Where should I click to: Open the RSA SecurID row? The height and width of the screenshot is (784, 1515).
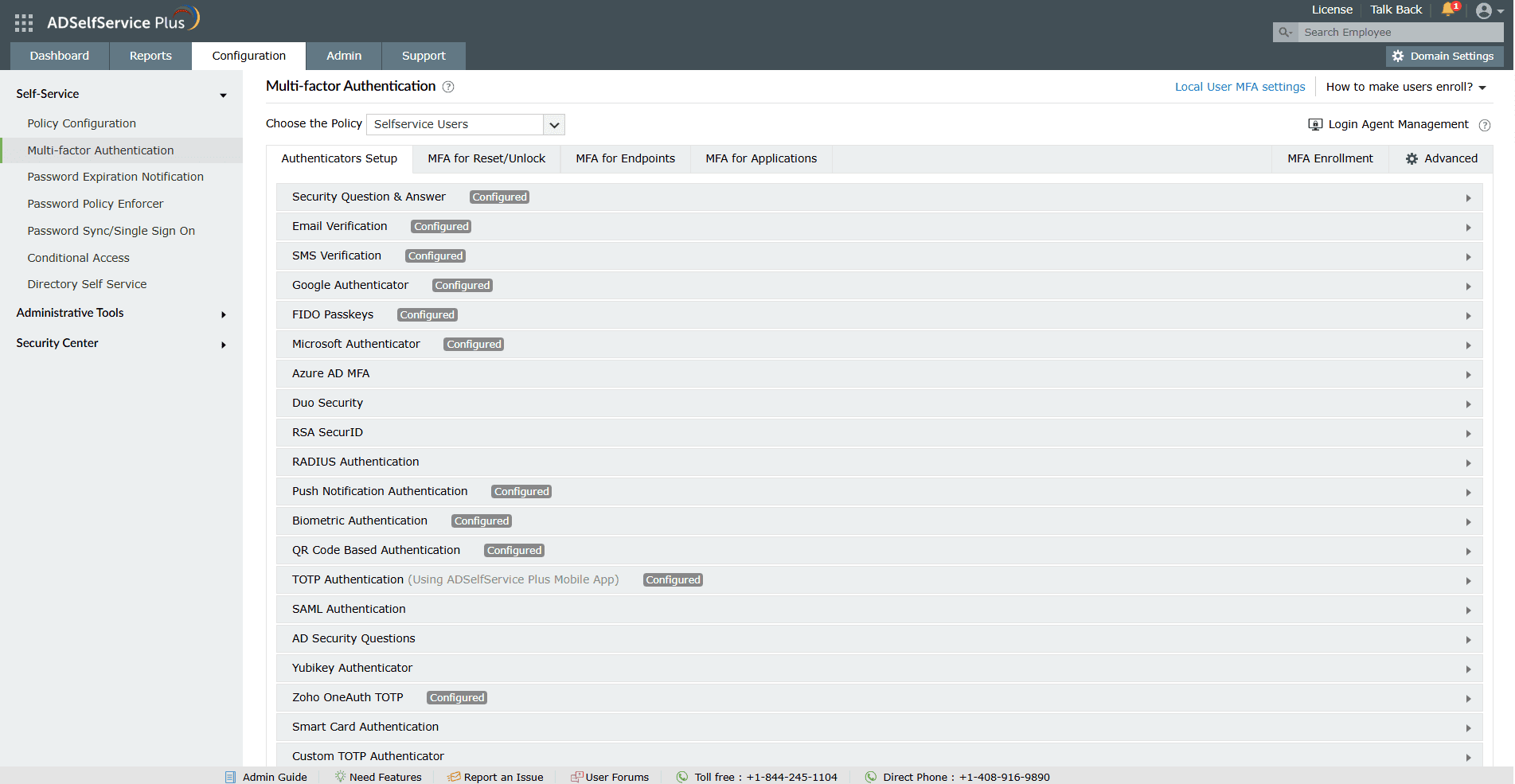tap(879, 433)
